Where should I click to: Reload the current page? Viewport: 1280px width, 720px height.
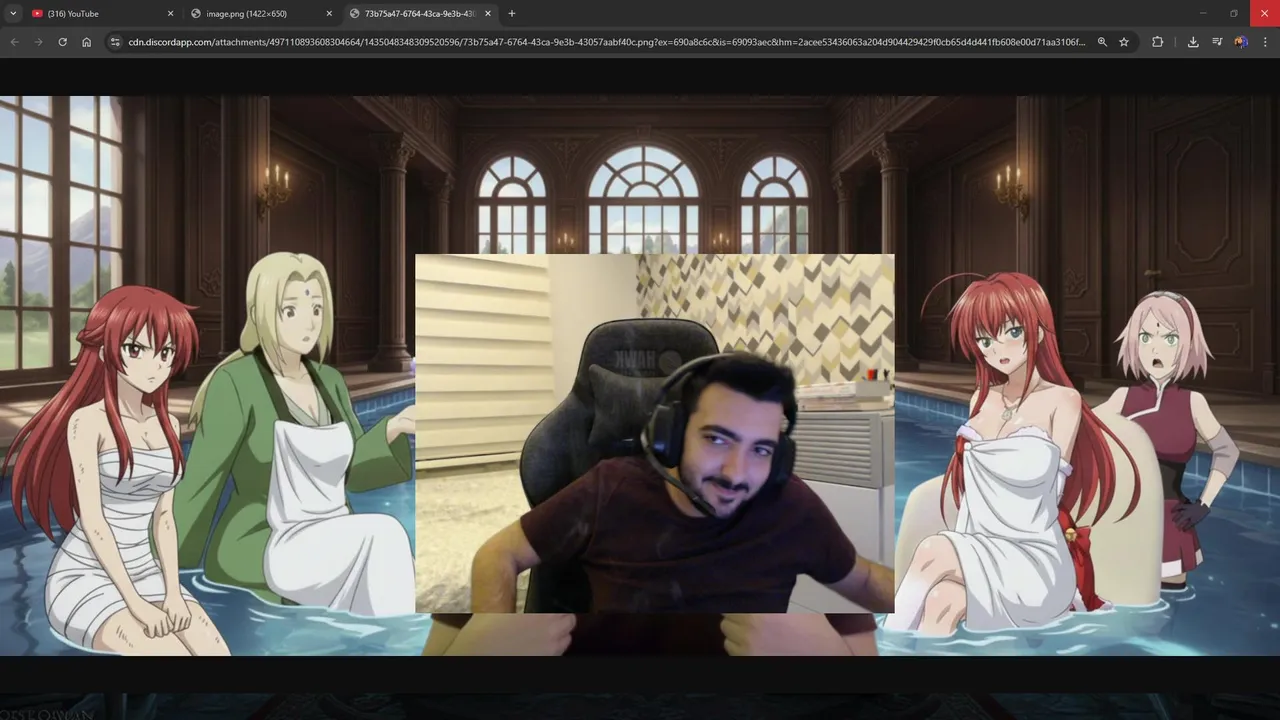[62, 42]
